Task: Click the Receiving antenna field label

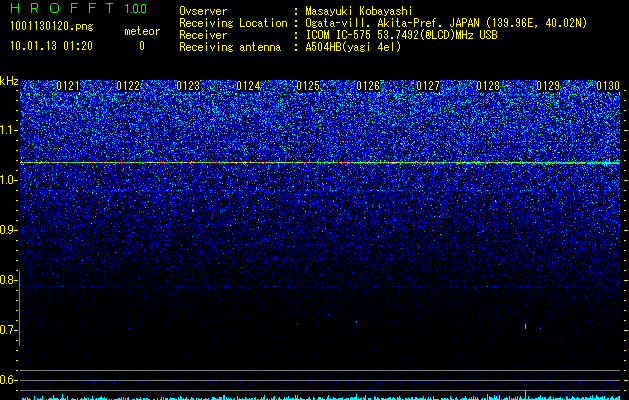Action: coord(230,47)
